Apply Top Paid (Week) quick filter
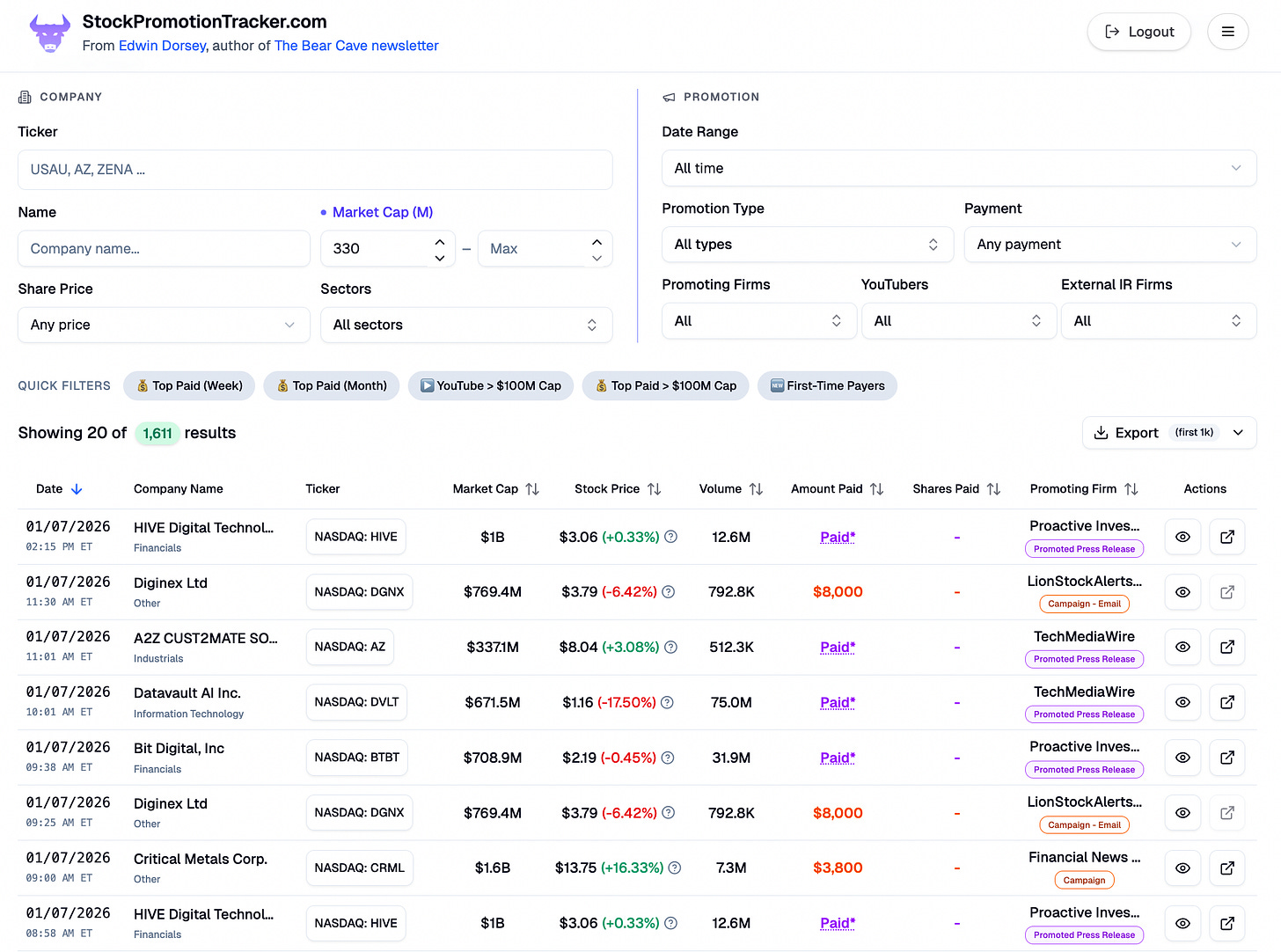 [x=189, y=385]
